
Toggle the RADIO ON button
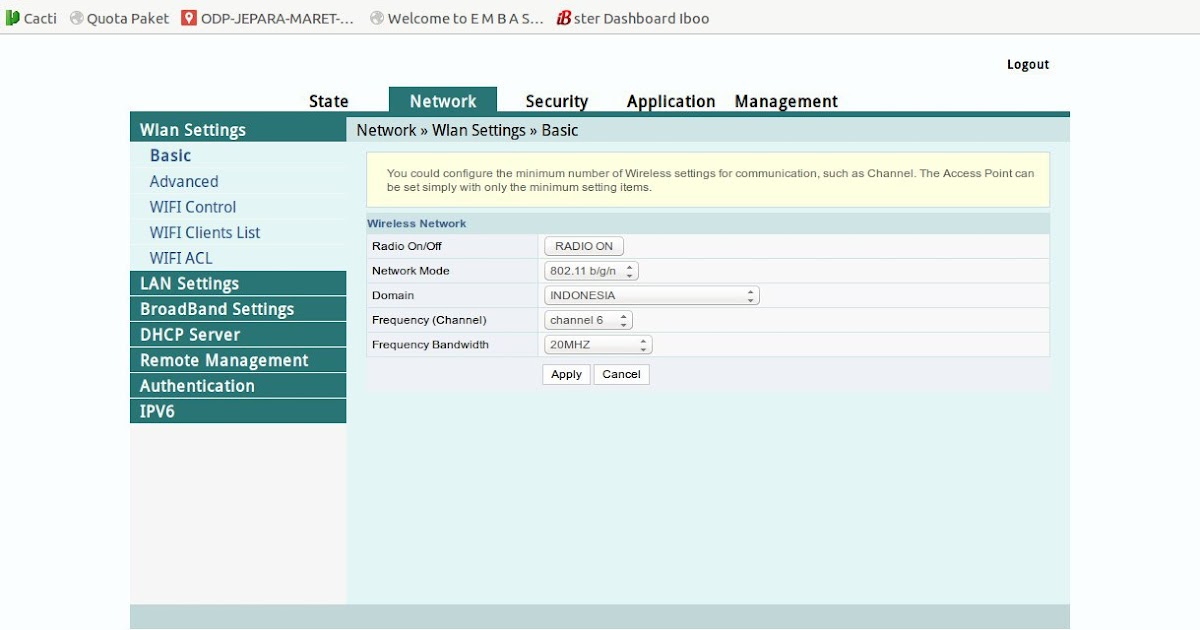583,245
